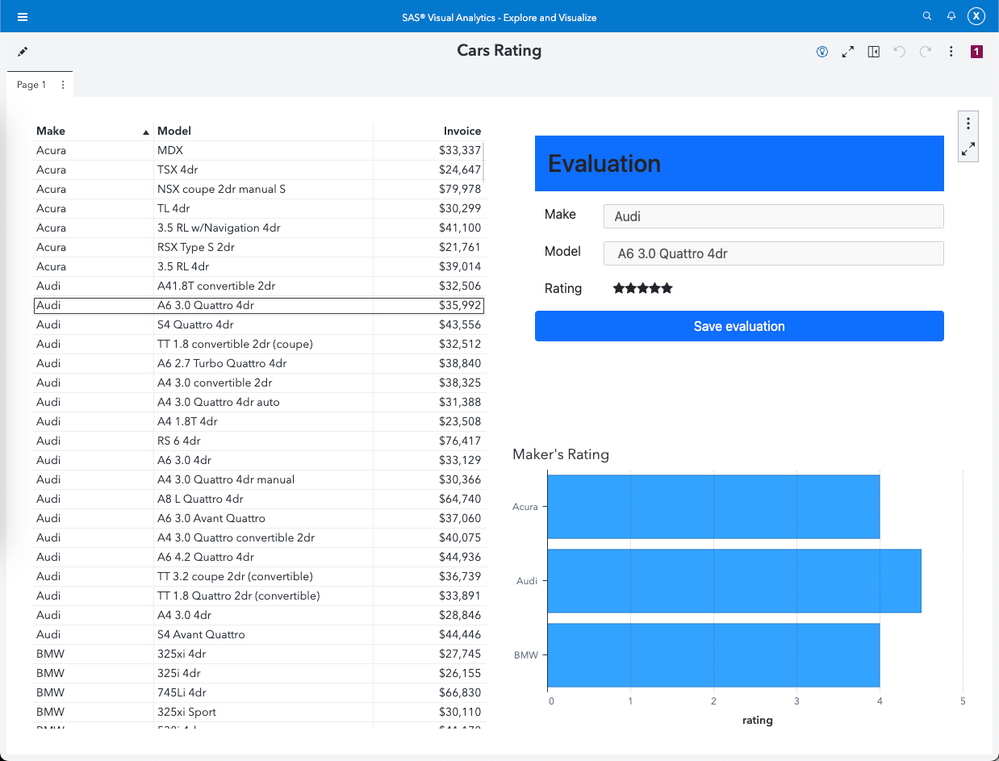Select the 325i 4dr row
This screenshot has height=761, width=999.
coord(258,673)
